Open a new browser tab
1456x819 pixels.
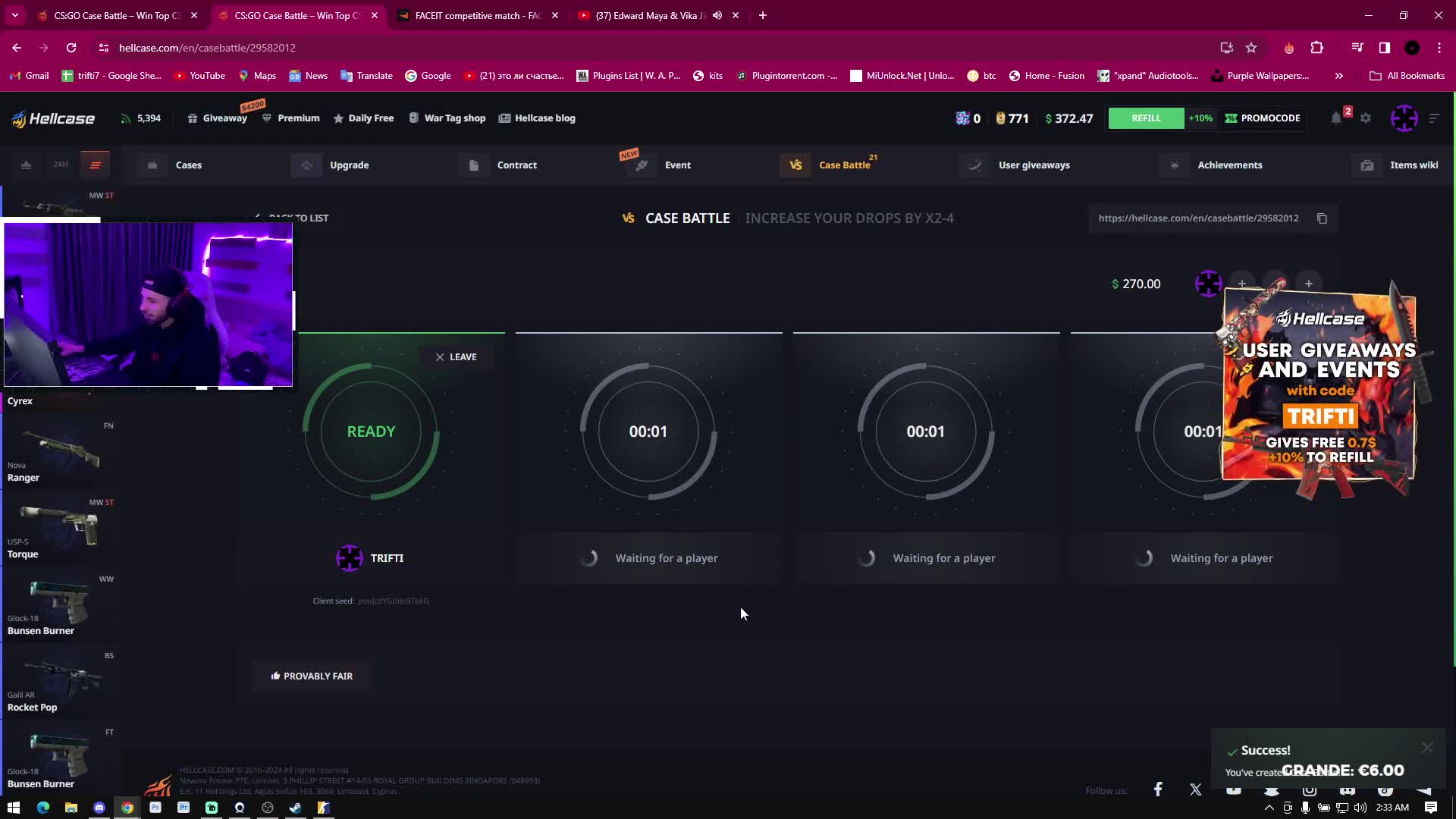pyautogui.click(x=763, y=15)
